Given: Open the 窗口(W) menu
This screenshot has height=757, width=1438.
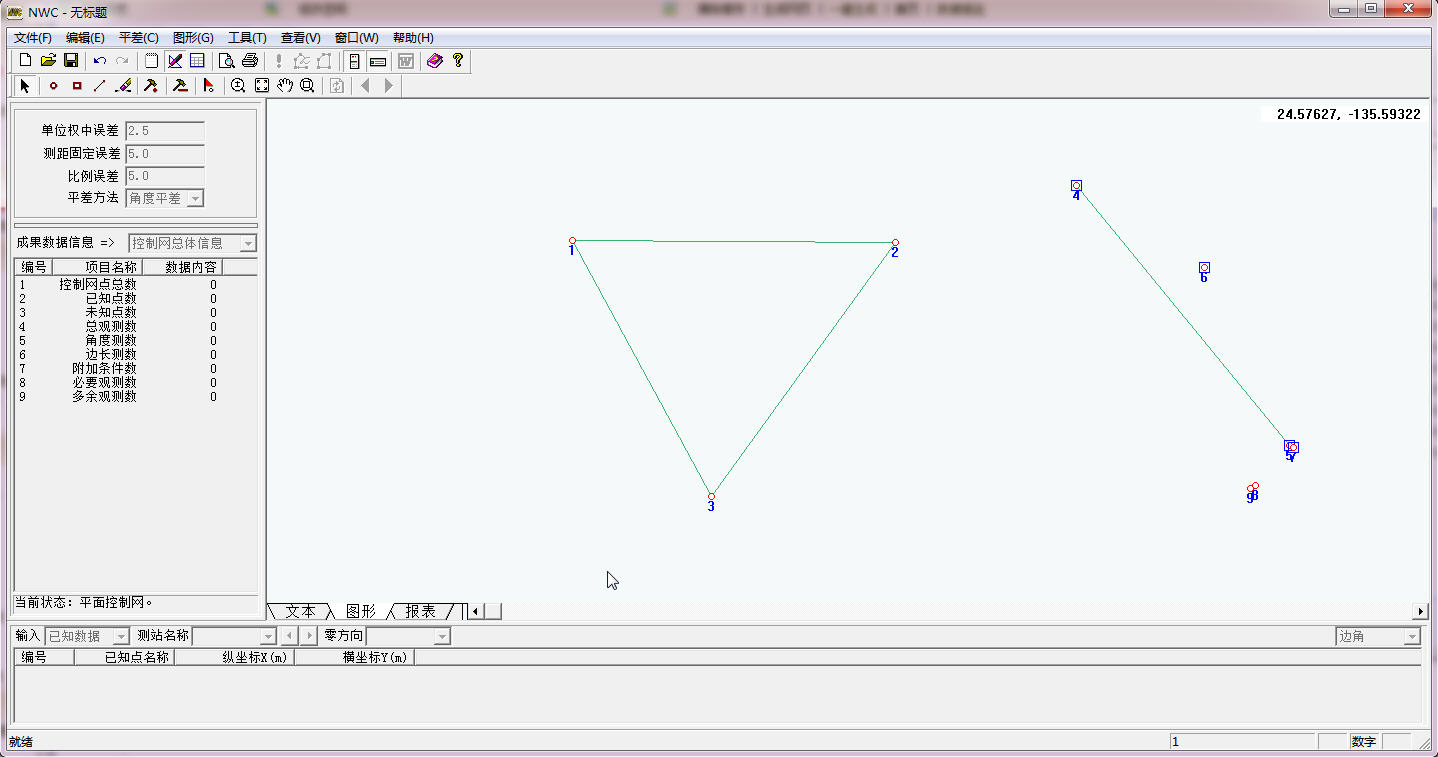Looking at the screenshot, I should point(357,38).
